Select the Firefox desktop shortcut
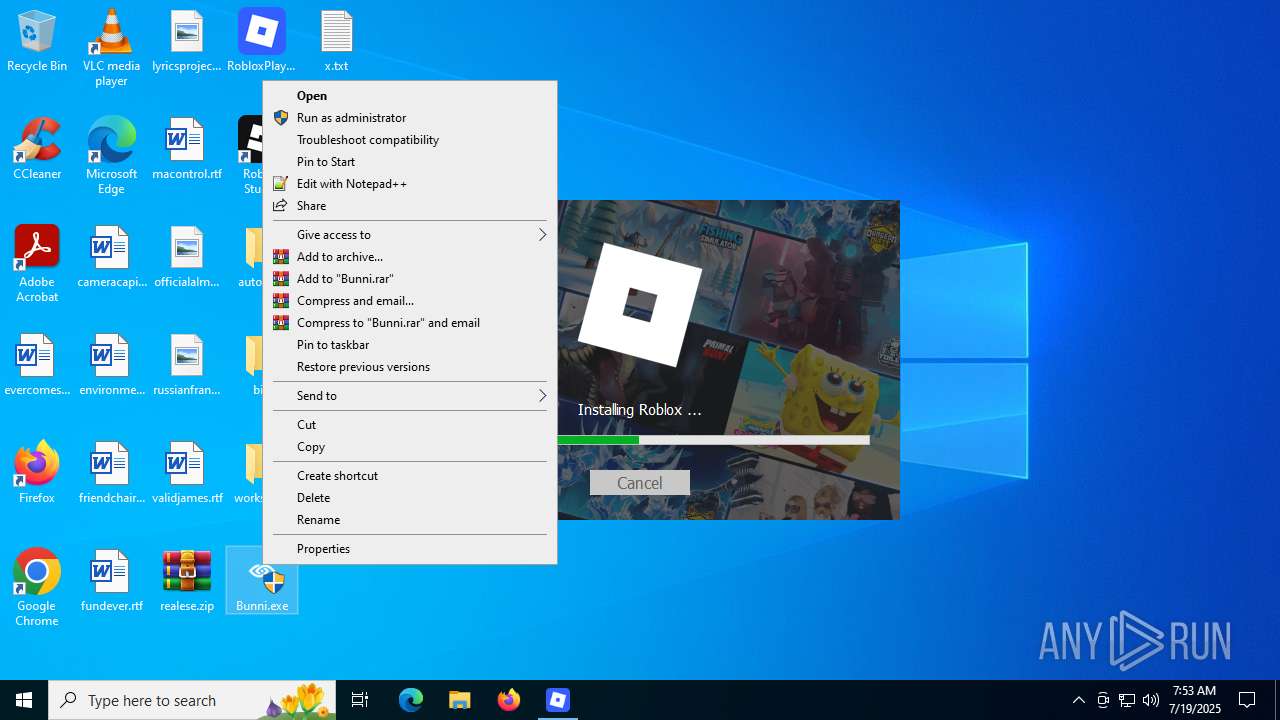This screenshot has height=720, width=1280. tap(37, 472)
